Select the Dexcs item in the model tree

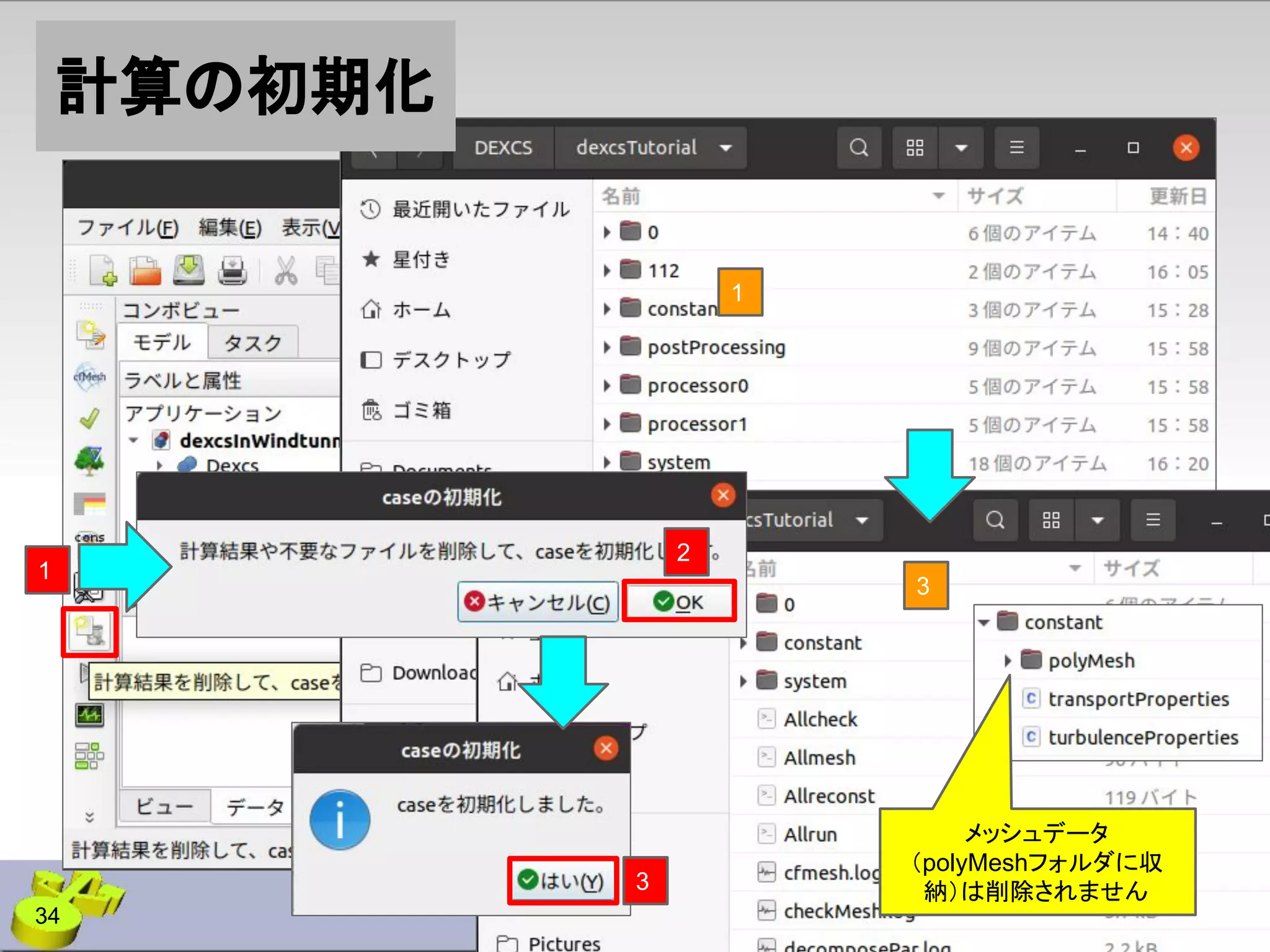[232, 465]
